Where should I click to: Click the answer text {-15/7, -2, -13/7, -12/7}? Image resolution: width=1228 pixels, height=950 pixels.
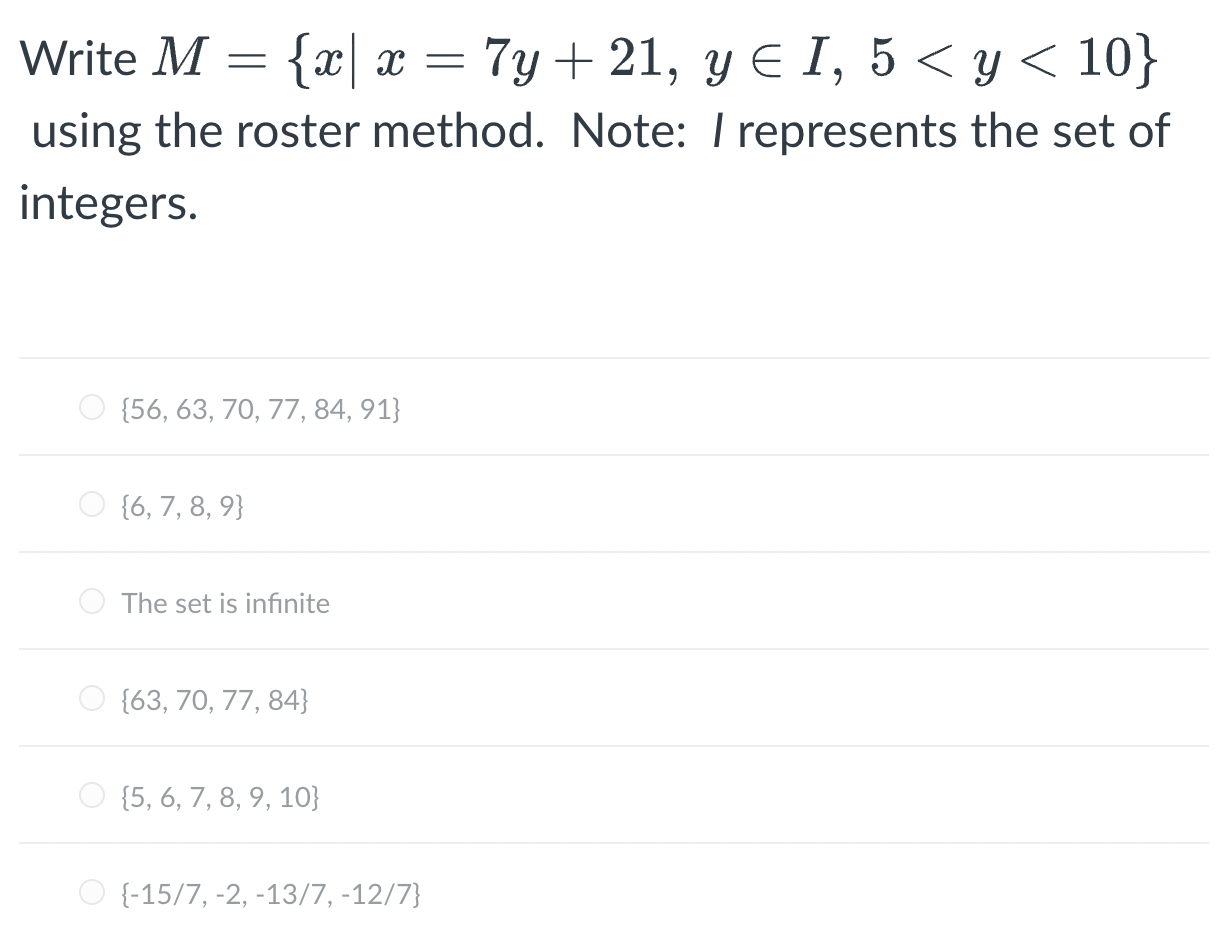tap(270, 893)
